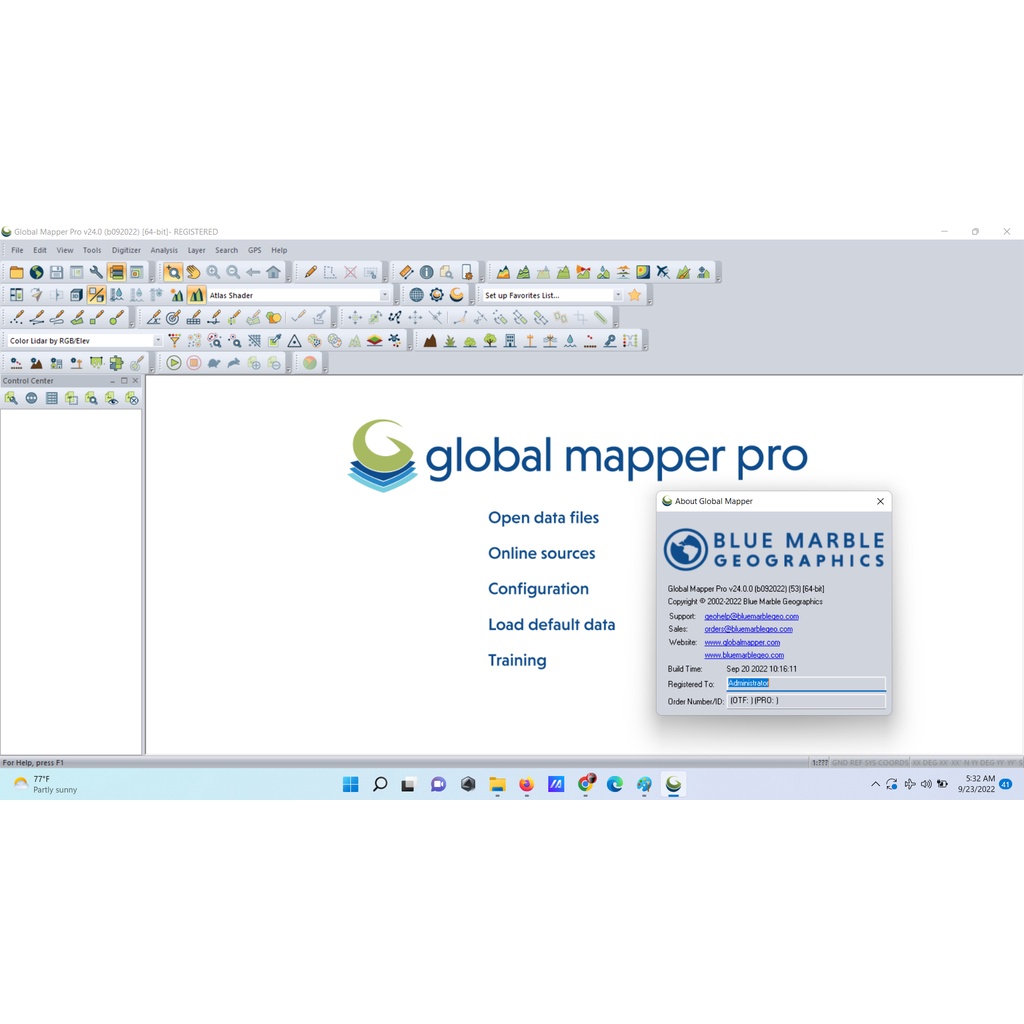Click the grid globe icon

pos(417,295)
